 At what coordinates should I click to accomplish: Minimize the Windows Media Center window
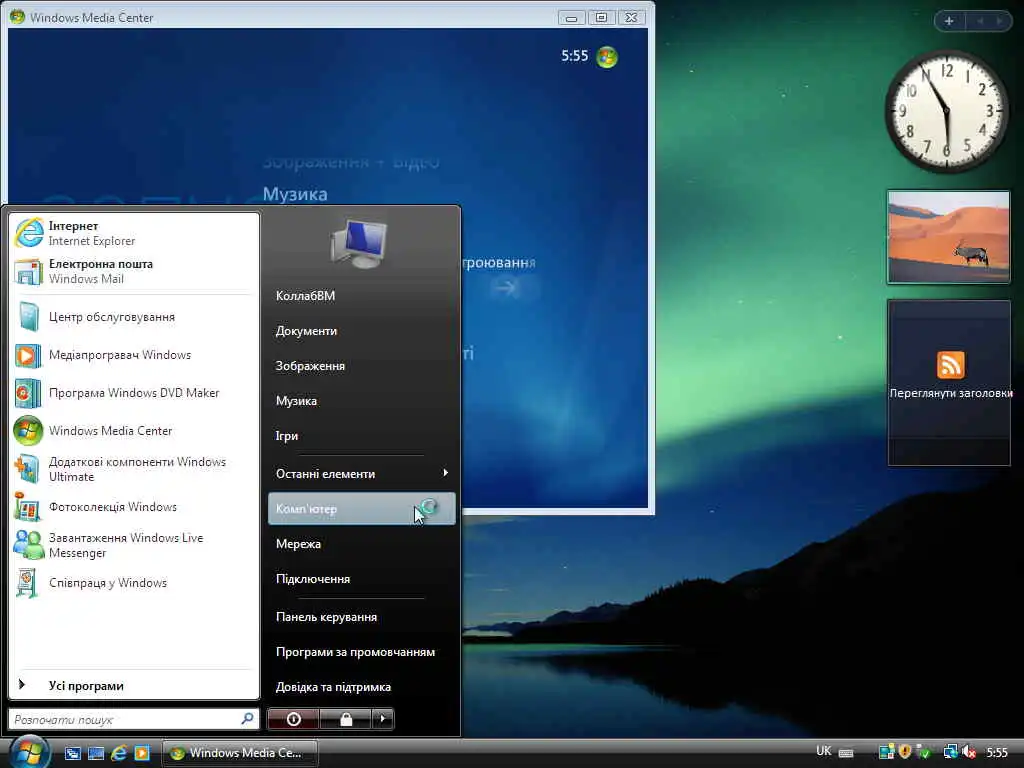571,18
